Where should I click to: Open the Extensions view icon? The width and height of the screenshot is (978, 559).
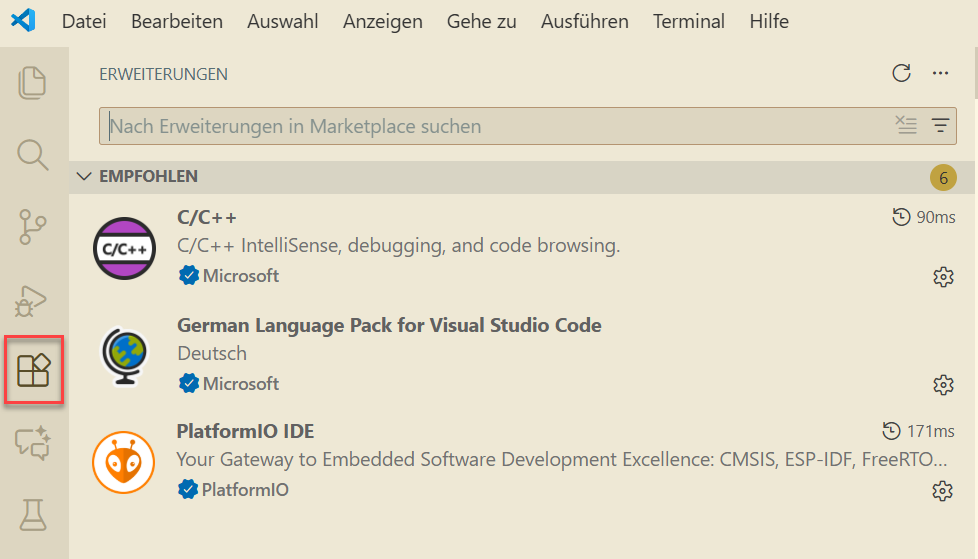pos(33,371)
